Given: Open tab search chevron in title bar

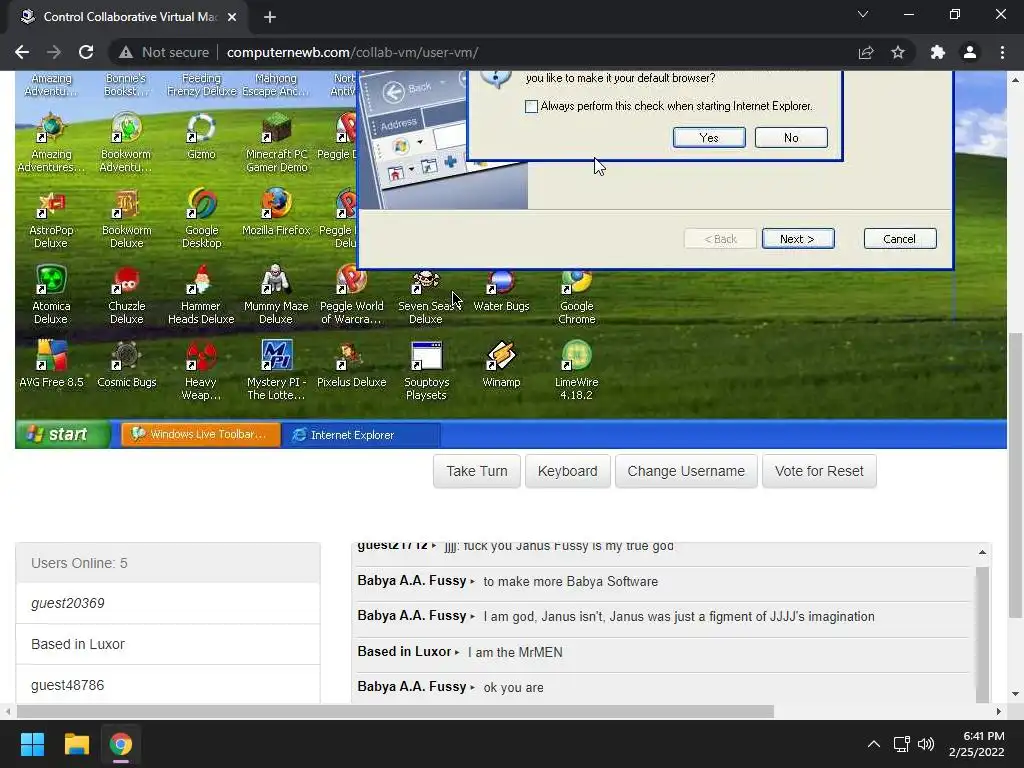Looking at the screenshot, I should tap(863, 14).
